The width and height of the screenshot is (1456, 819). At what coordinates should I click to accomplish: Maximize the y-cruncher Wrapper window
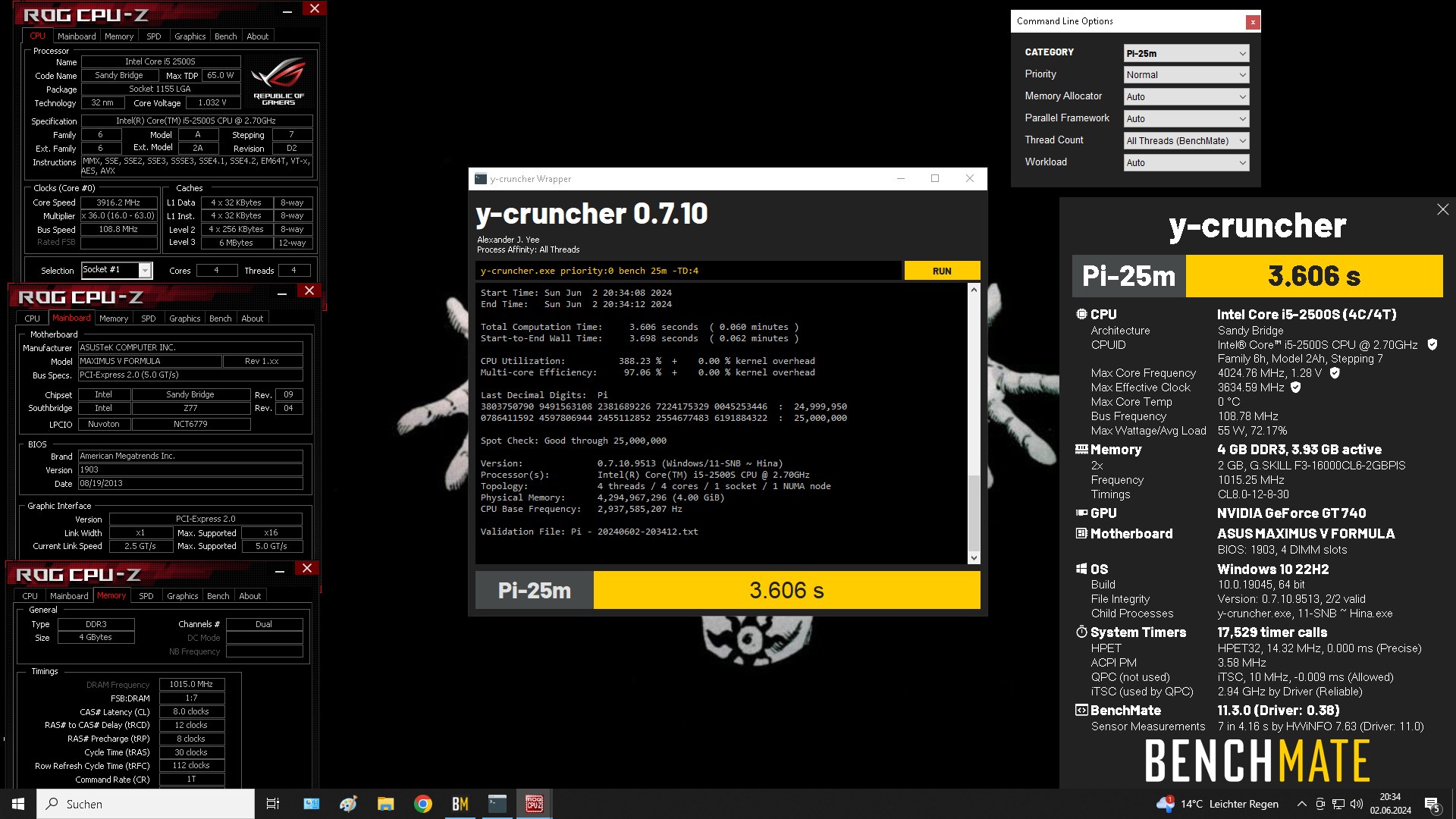click(935, 179)
